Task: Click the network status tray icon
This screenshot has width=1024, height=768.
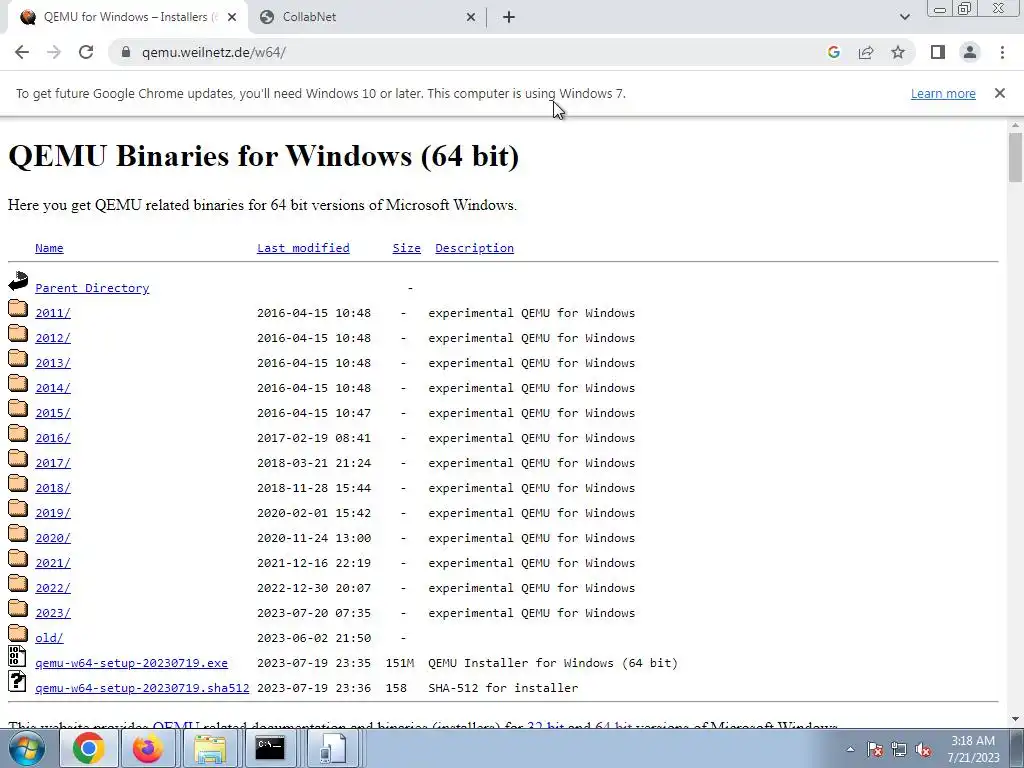Action: [899, 750]
